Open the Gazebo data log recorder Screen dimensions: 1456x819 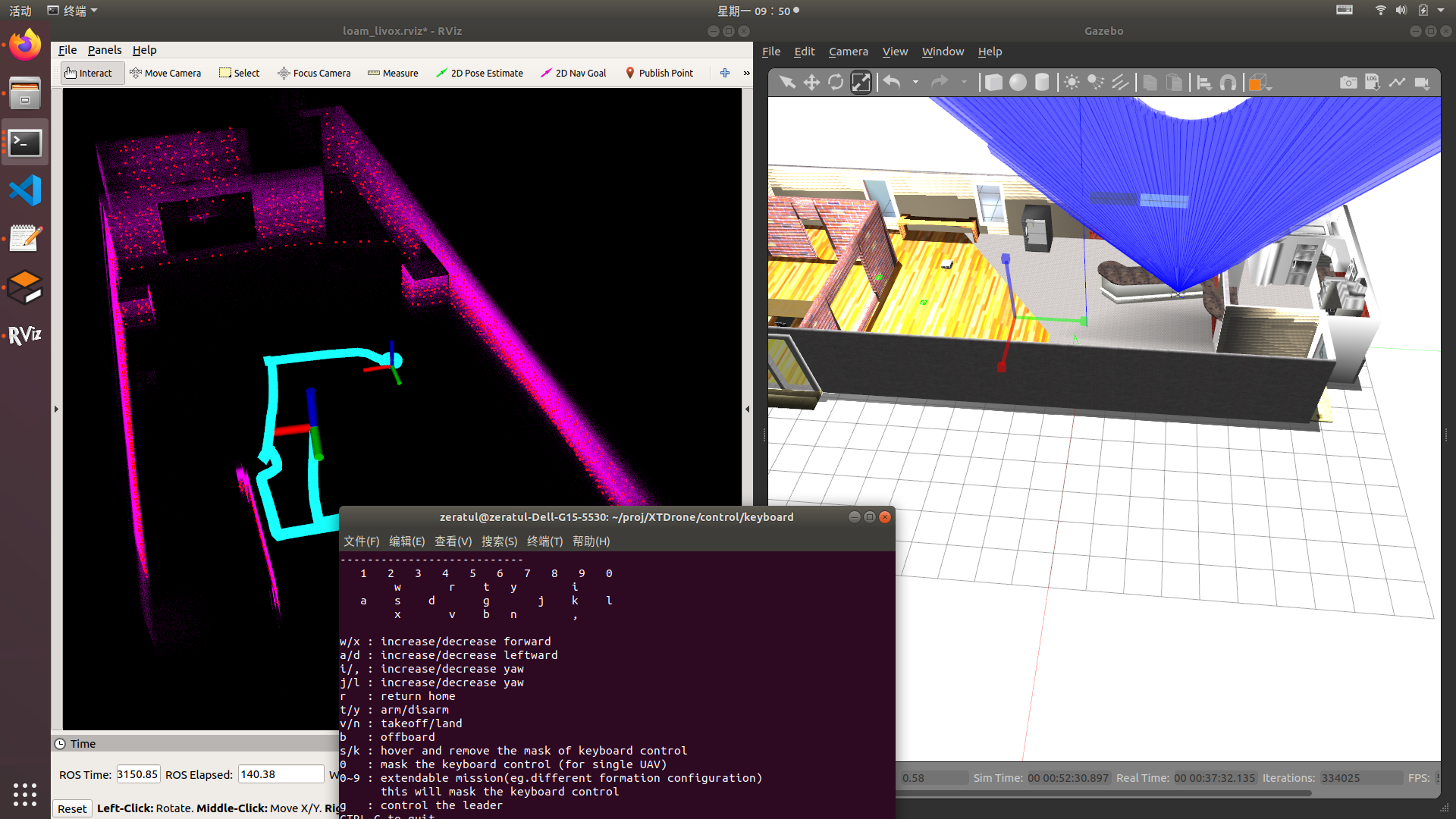point(1373,83)
